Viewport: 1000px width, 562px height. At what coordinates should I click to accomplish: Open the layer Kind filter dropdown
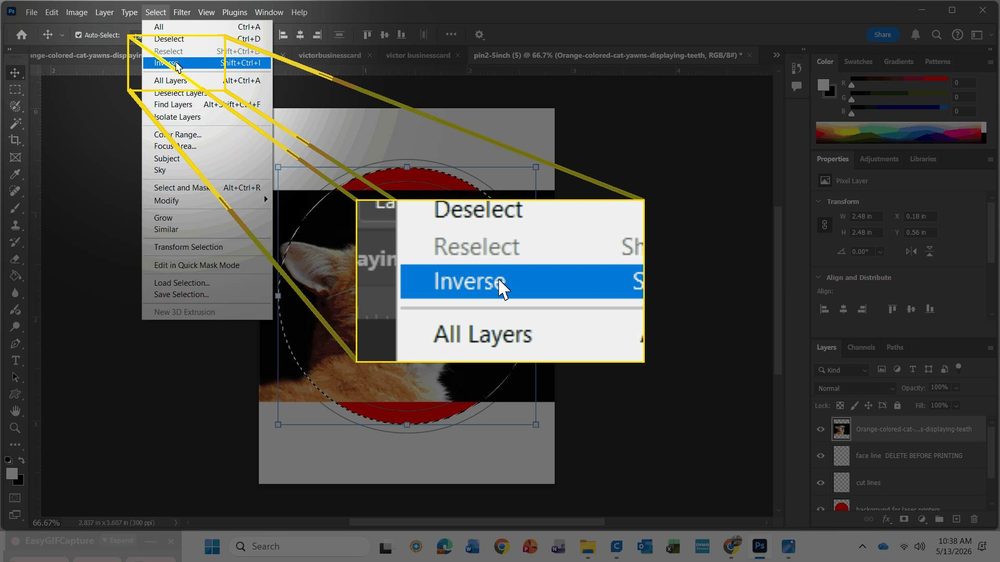click(842, 370)
